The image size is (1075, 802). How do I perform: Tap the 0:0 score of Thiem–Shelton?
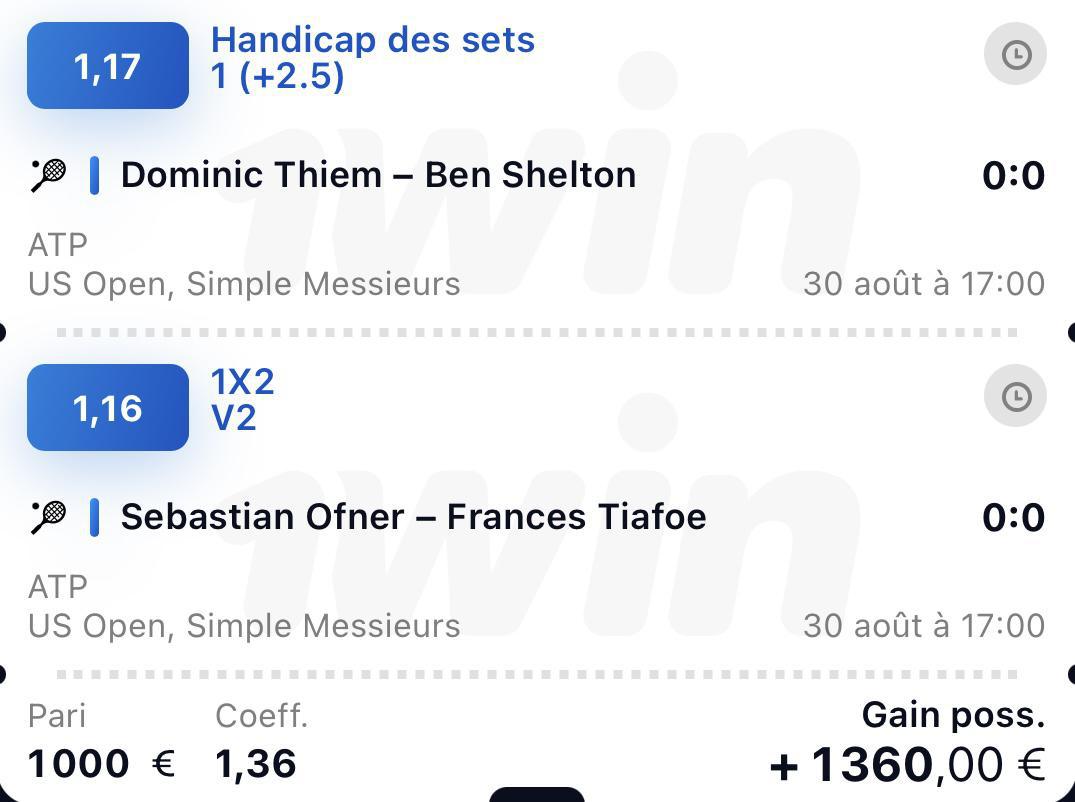(1013, 175)
